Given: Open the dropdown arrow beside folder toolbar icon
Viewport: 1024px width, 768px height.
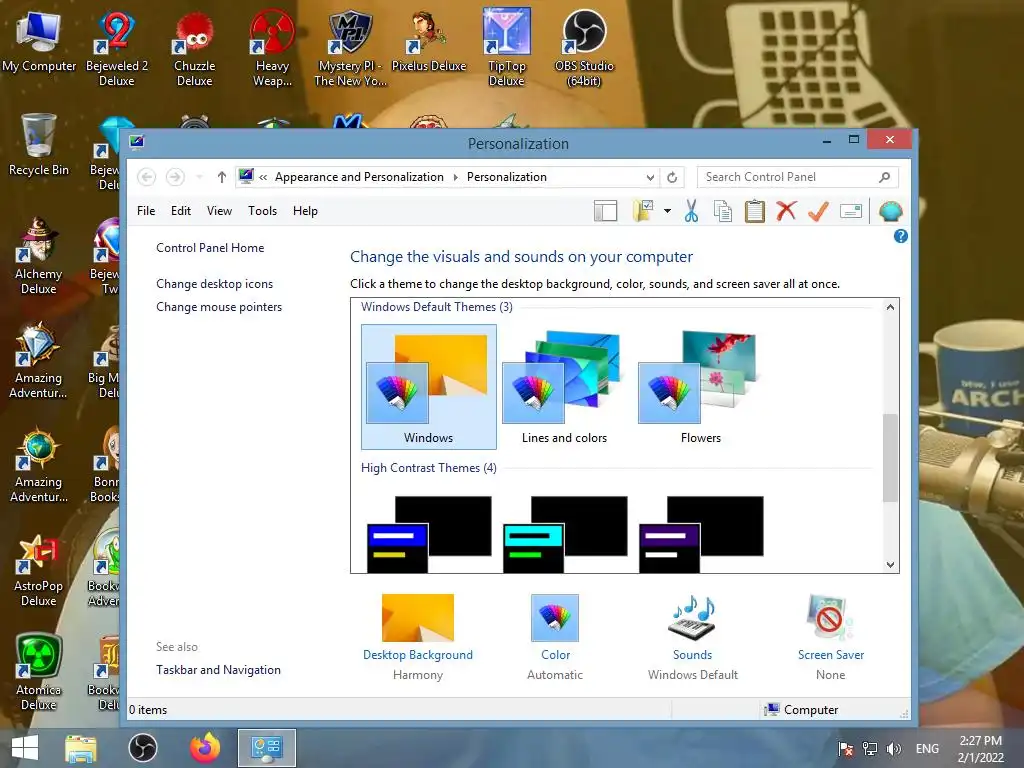Looking at the screenshot, I should click(x=667, y=211).
